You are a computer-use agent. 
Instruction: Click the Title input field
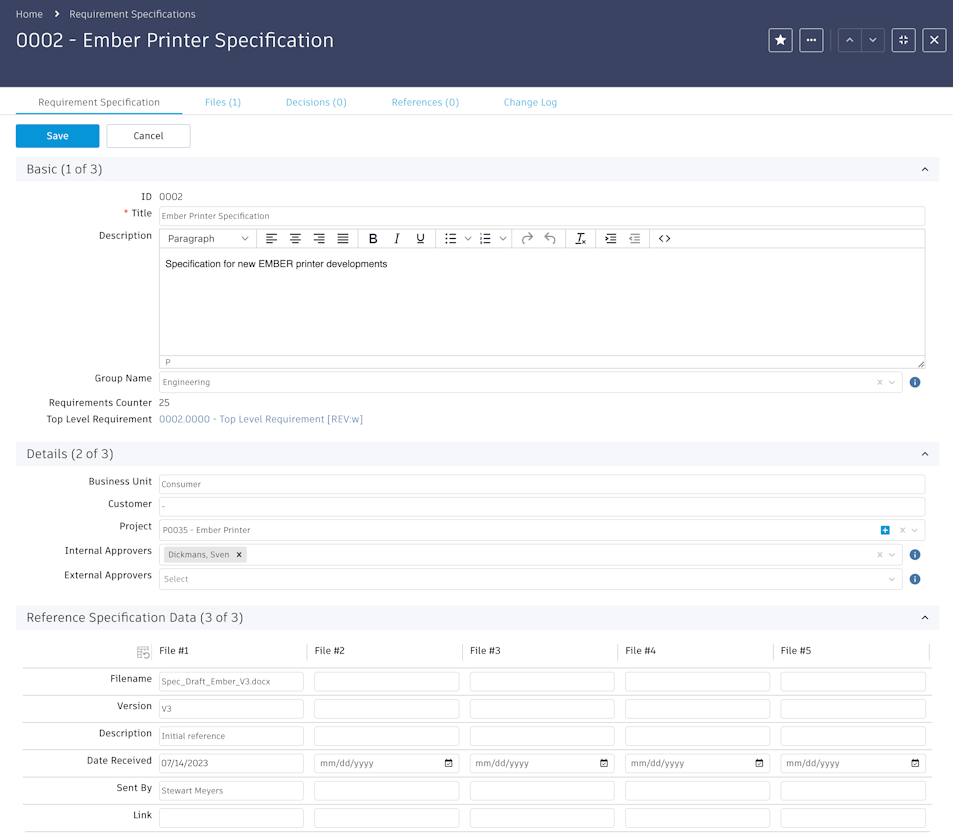[x=542, y=216]
